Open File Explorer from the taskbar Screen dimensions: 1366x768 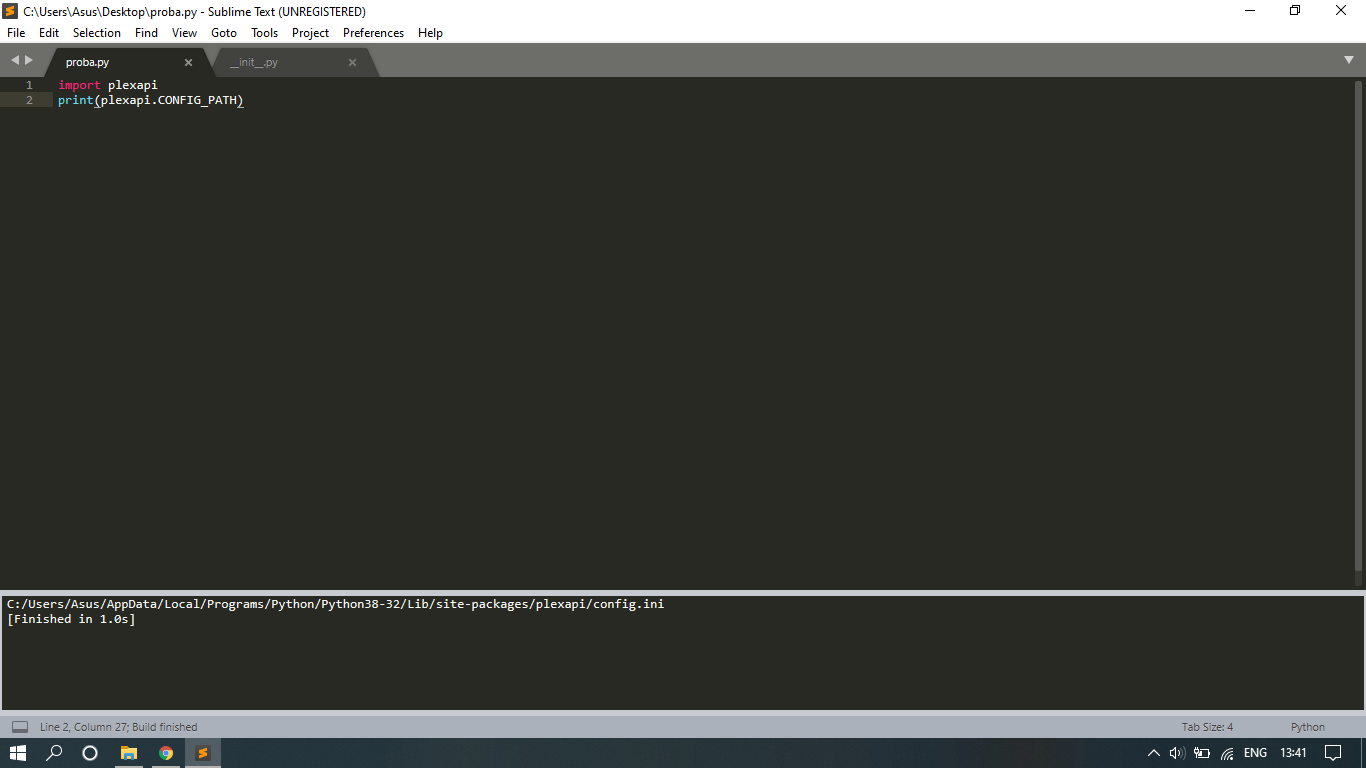pos(129,752)
